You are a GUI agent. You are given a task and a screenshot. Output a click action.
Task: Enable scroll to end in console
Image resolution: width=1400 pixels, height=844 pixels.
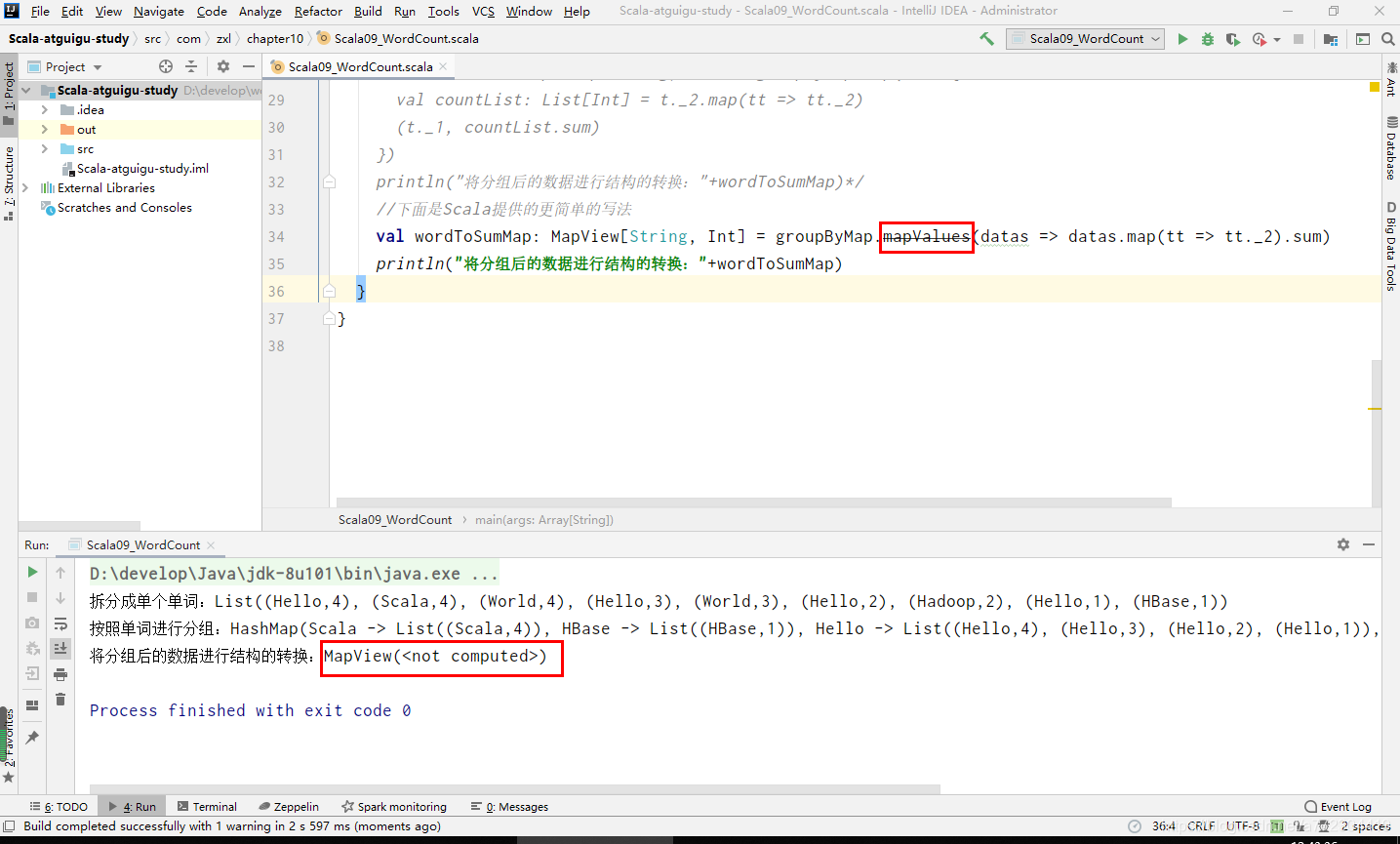[x=60, y=649]
